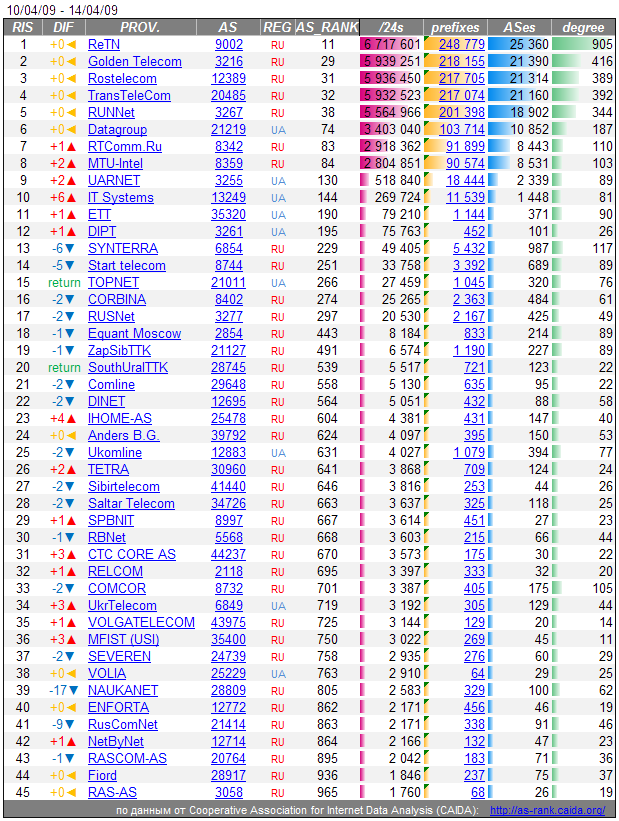Select the orange no-change arrow for ReTN
619x821 pixels.
coord(71,45)
